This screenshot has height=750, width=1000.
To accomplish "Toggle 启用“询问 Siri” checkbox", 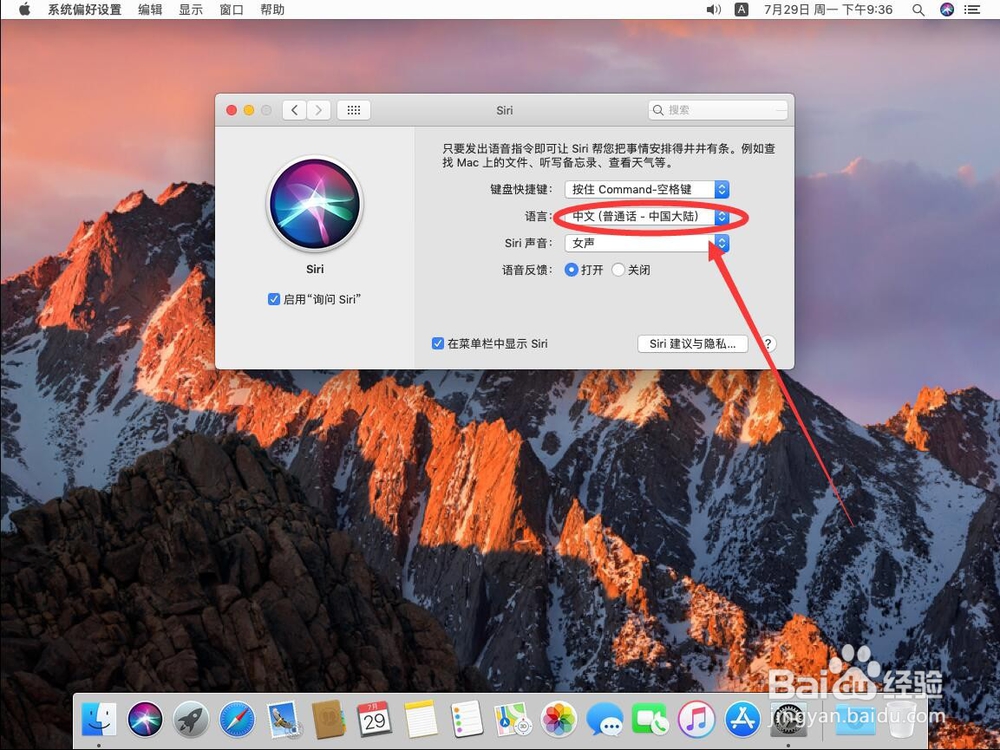I will [274, 299].
